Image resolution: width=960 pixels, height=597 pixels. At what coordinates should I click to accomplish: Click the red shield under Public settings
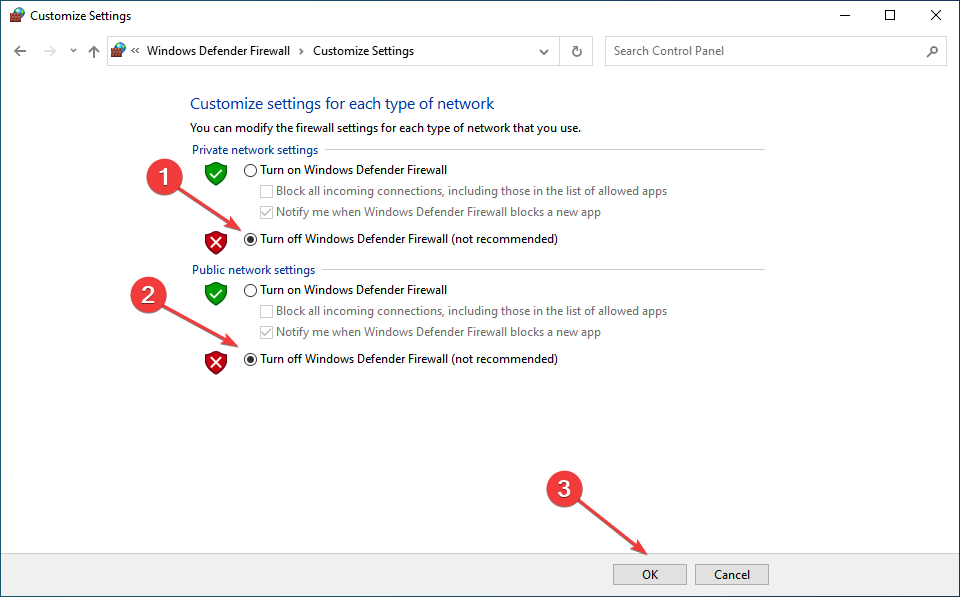(216, 362)
